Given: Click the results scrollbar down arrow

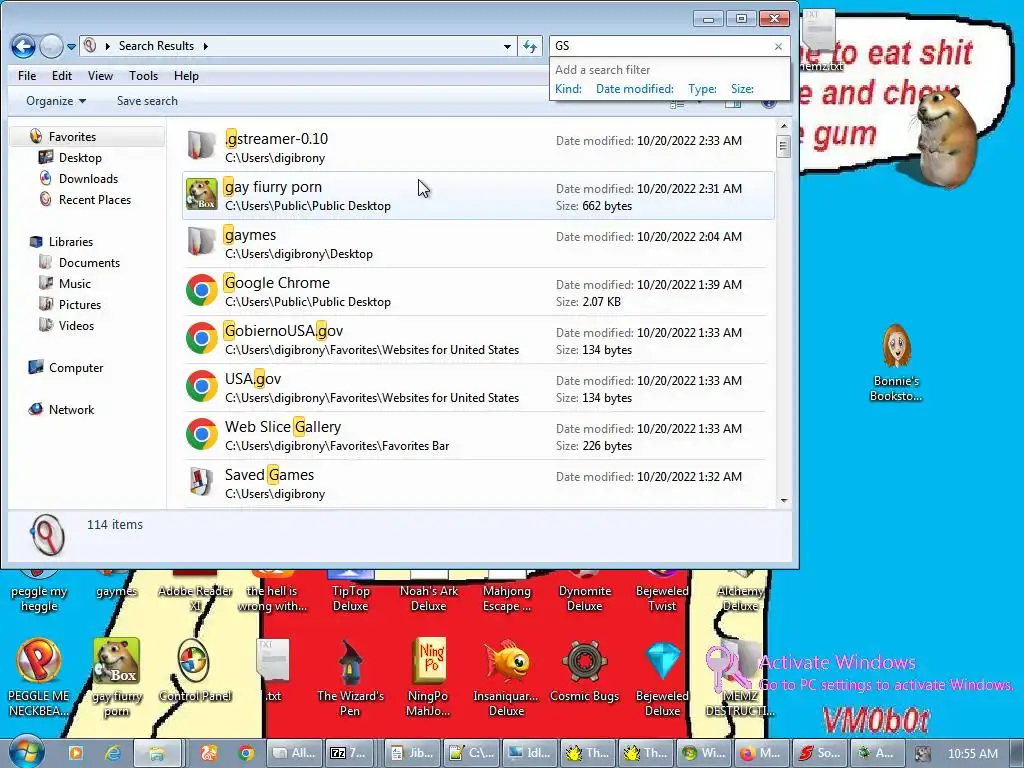Looking at the screenshot, I should 784,501.
